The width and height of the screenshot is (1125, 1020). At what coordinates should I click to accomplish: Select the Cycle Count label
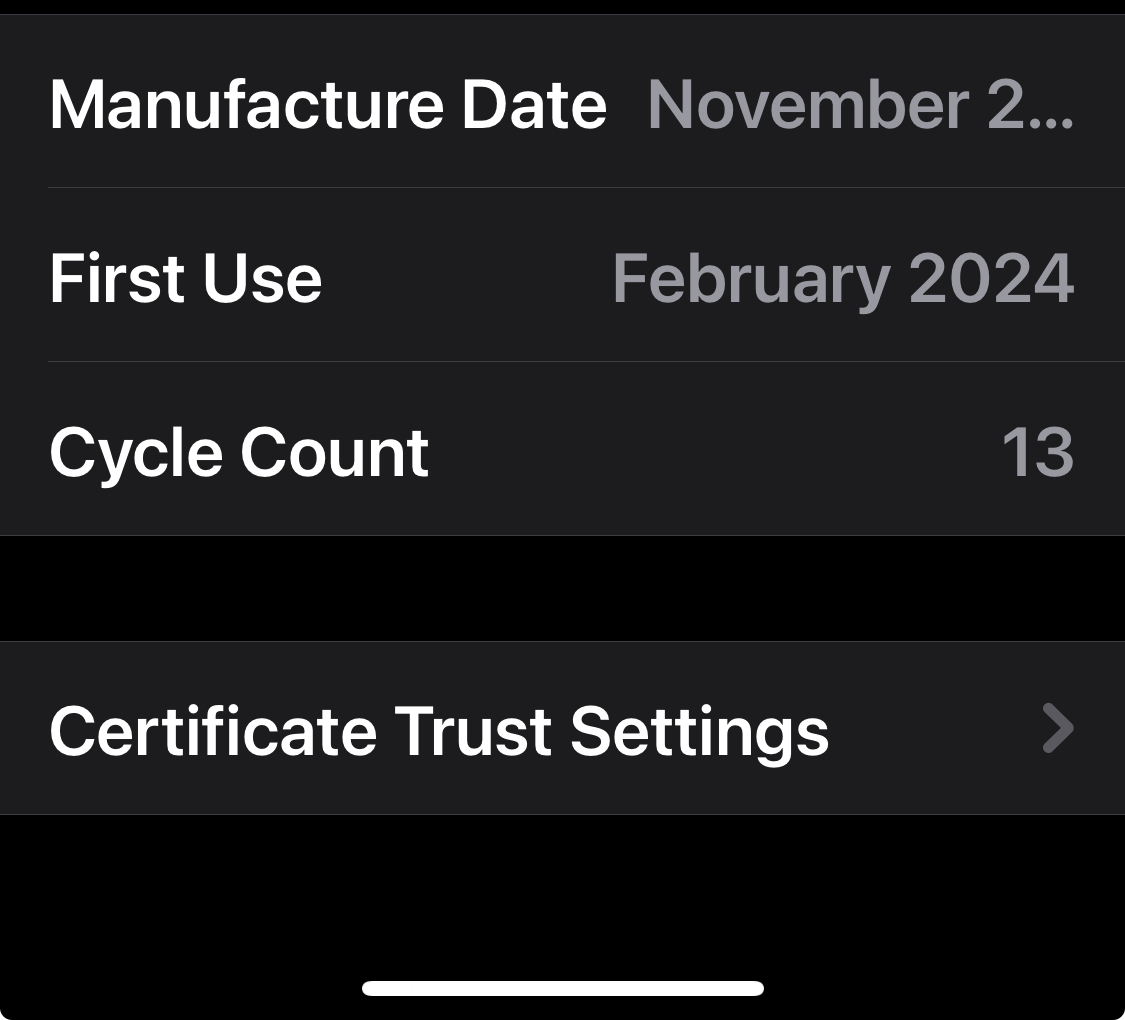tap(239, 452)
